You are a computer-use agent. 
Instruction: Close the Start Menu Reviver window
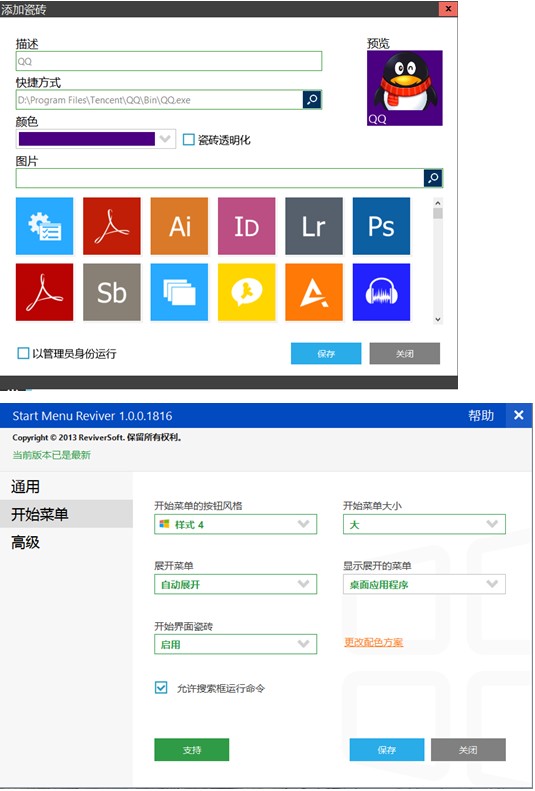518,415
